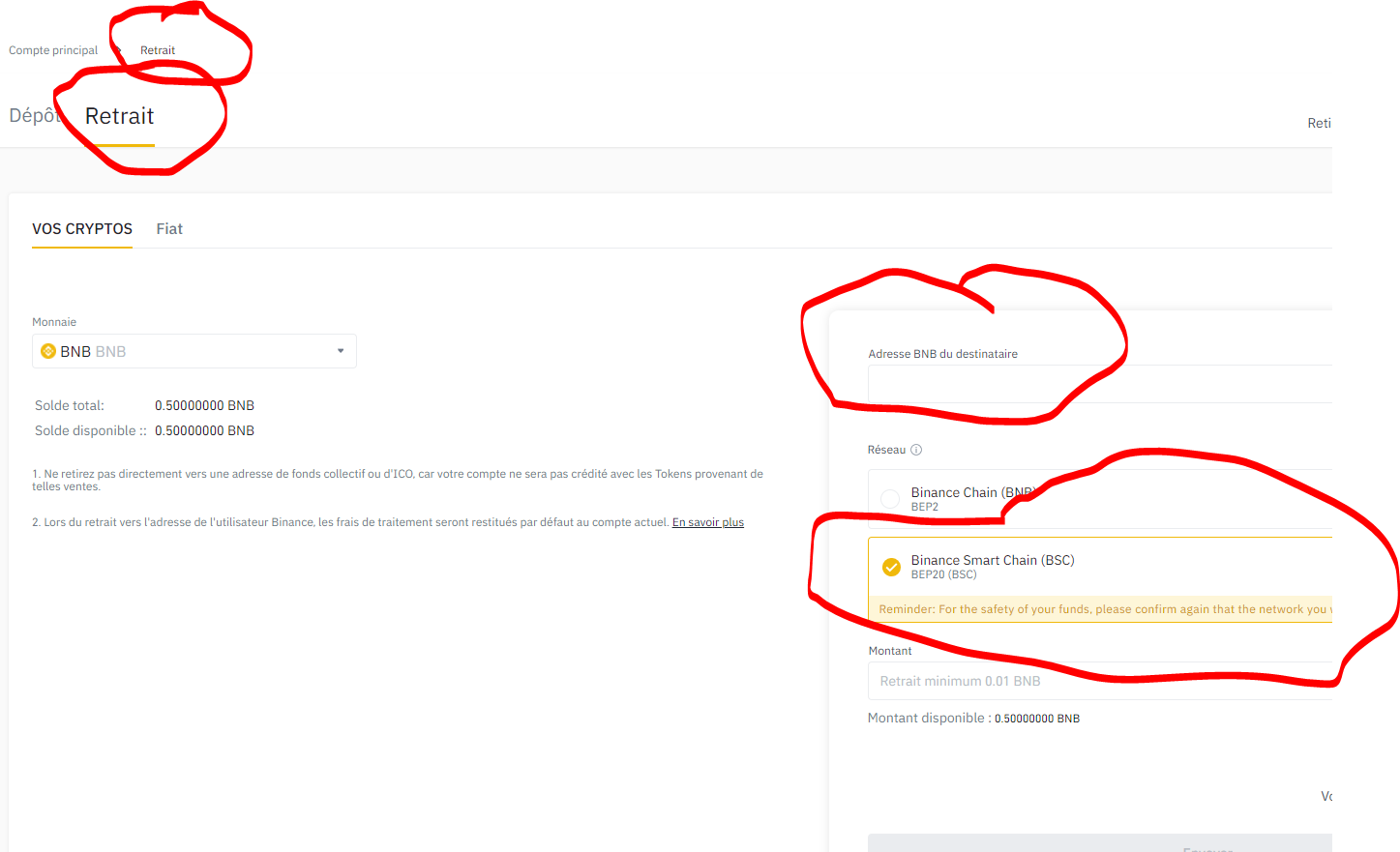Image resolution: width=1400 pixels, height=852 pixels.
Task: Click the breadcrumb chevron after Compte principal
Action: [x=118, y=50]
